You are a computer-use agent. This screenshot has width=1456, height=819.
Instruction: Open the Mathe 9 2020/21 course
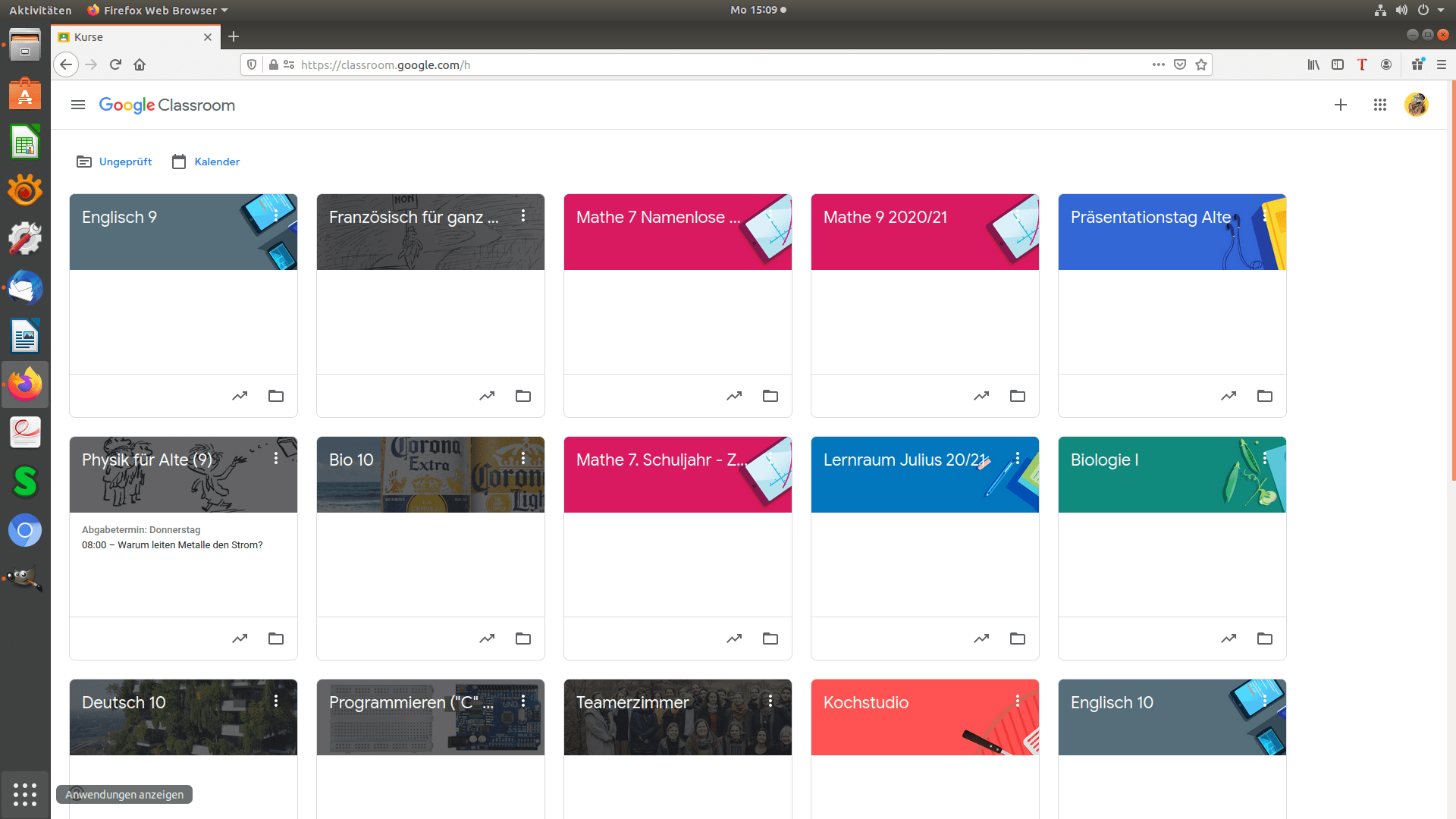885,217
